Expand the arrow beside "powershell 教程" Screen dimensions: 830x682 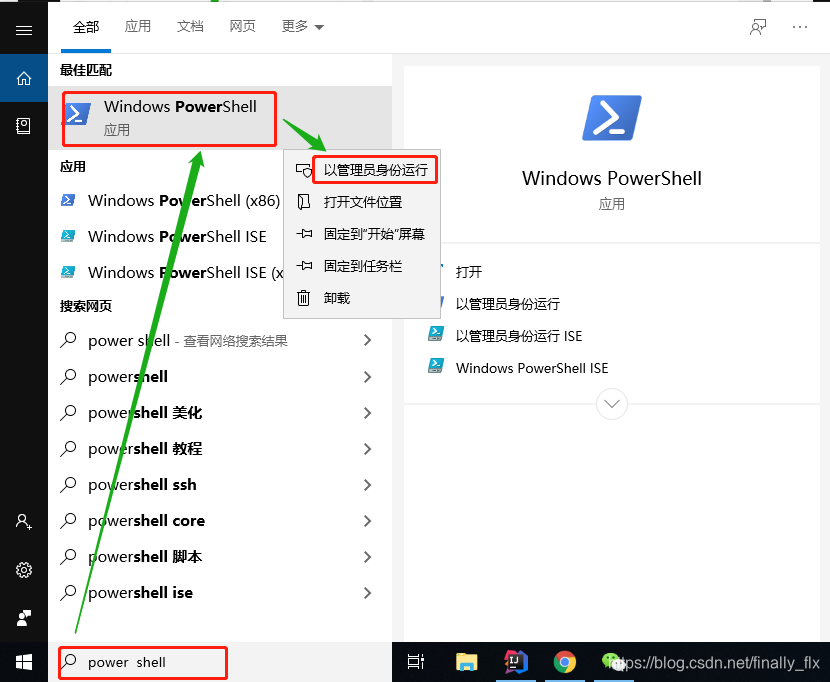[367, 448]
